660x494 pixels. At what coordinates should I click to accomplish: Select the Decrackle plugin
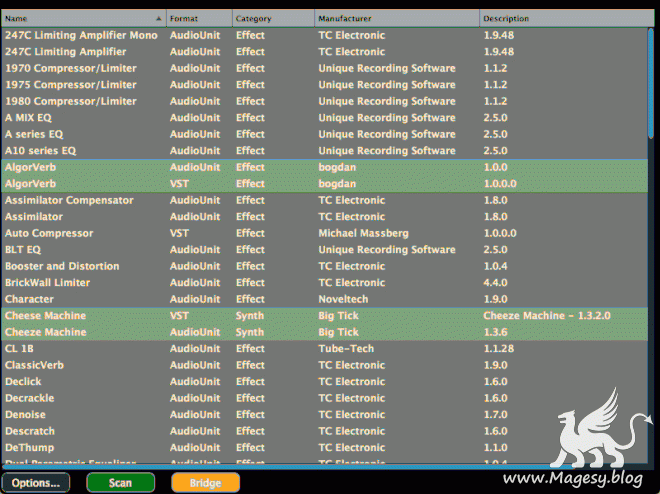coord(325,398)
